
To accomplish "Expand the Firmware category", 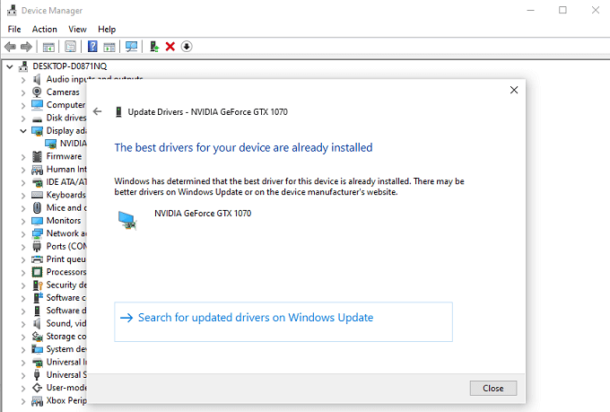I will 23,157.
